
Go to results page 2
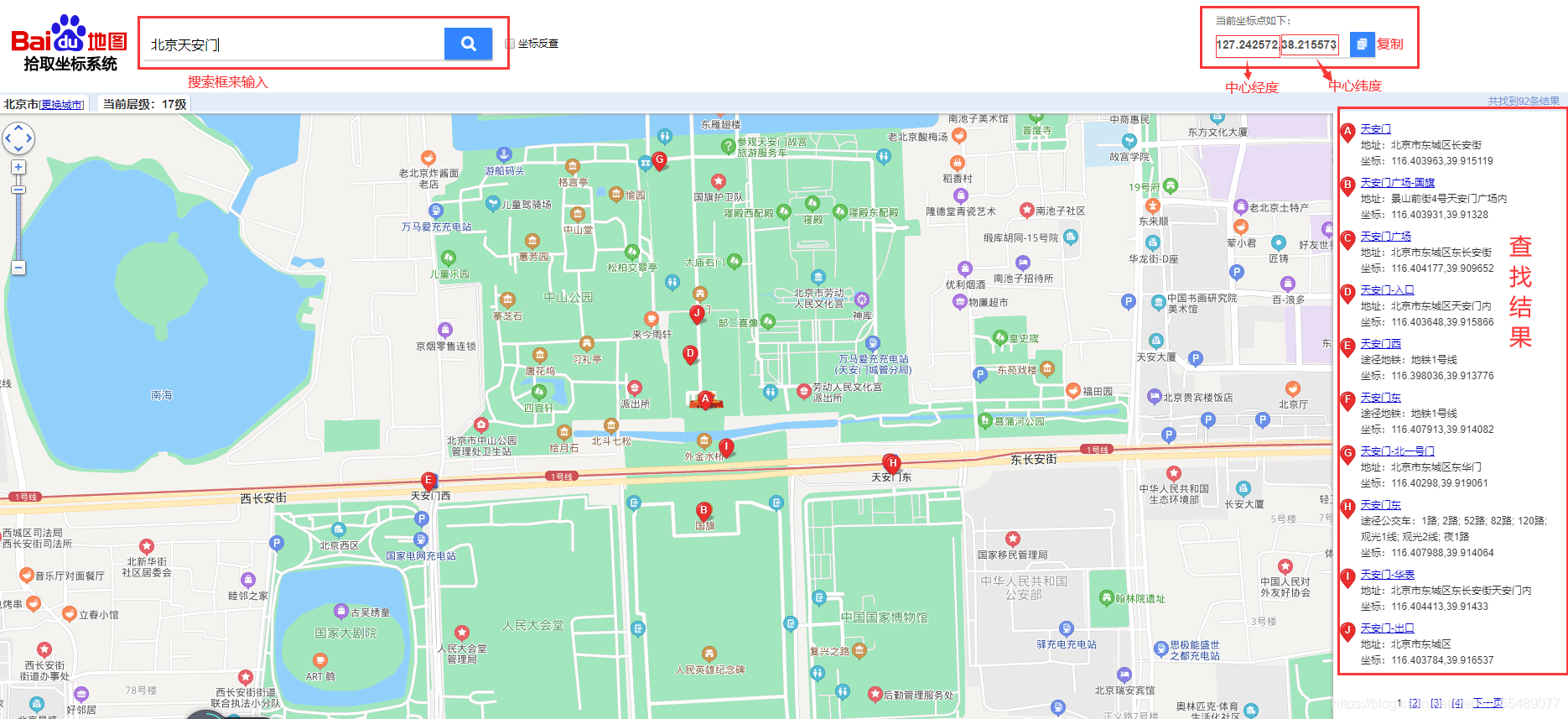click(1415, 703)
